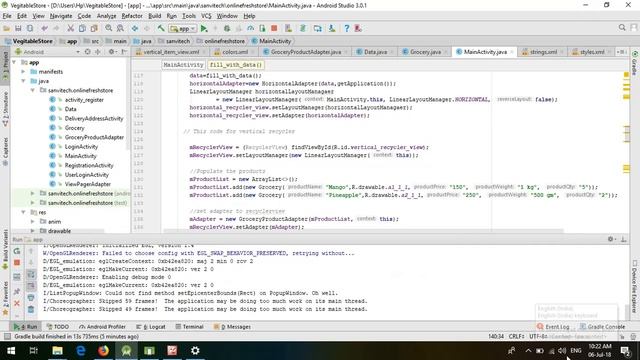Open the SDK Manager download icon
Viewport: 640px width, 360px height.
[x=332, y=29]
